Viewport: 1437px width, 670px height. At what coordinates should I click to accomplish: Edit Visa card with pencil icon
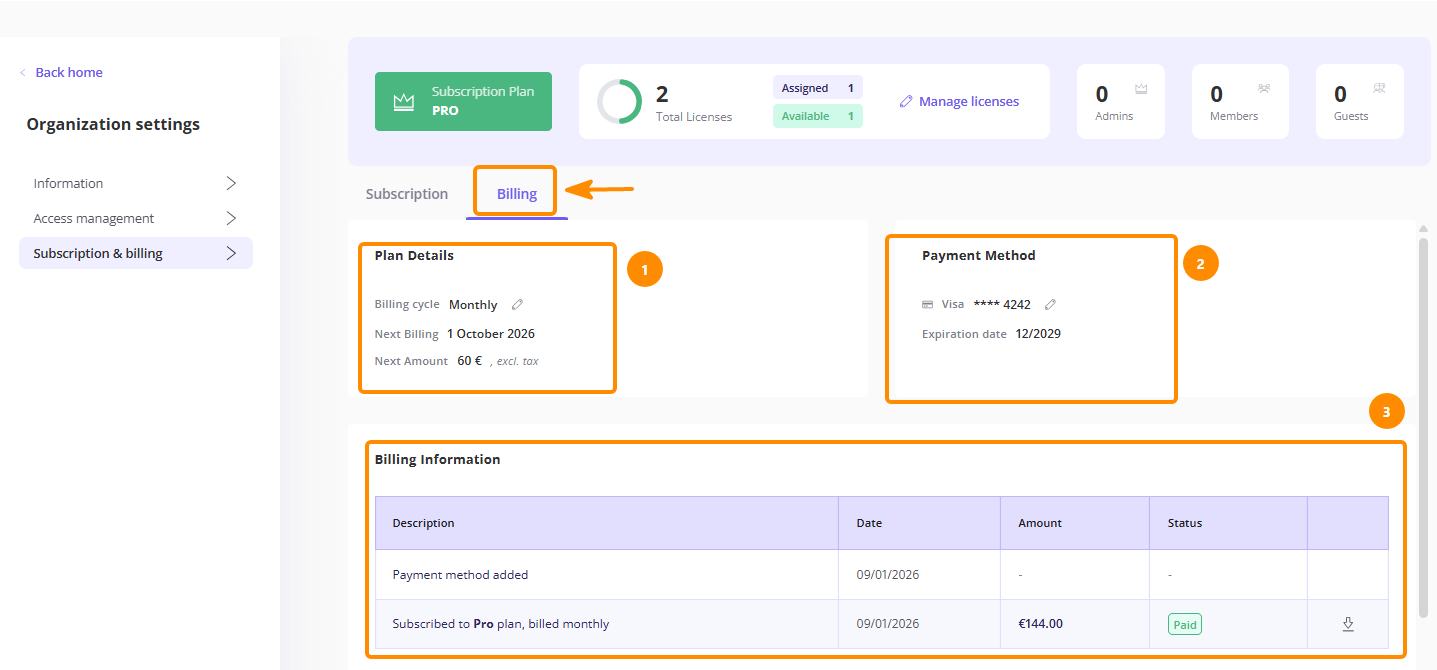pos(1050,305)
